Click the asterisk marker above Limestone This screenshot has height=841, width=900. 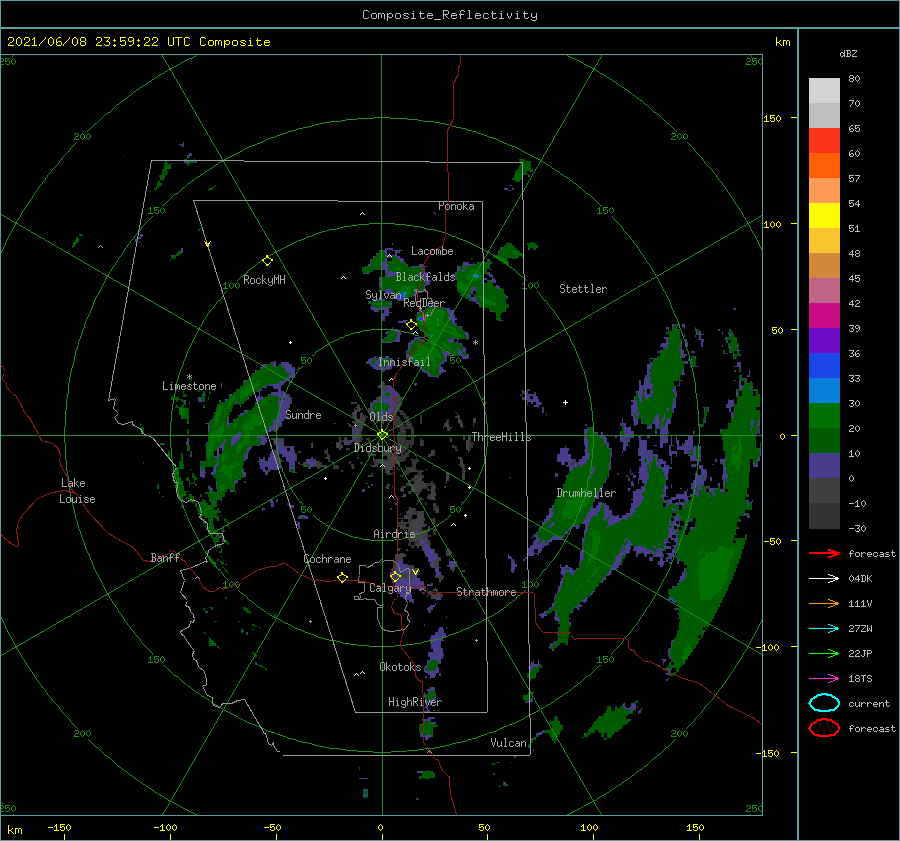(x=189, y=377)
